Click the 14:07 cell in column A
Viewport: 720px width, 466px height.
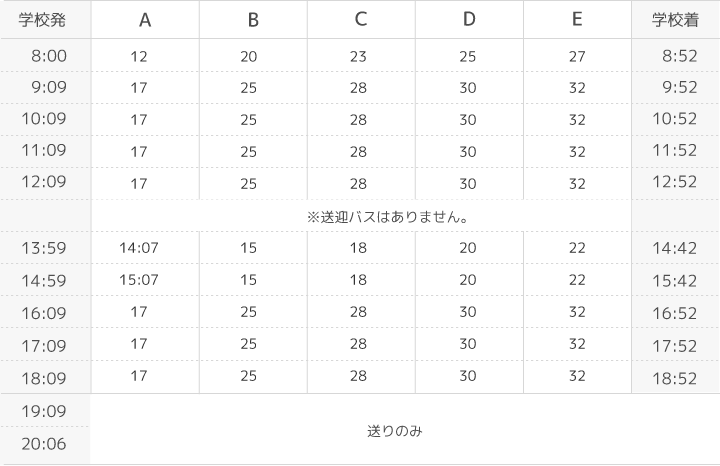tap(139, 248)
